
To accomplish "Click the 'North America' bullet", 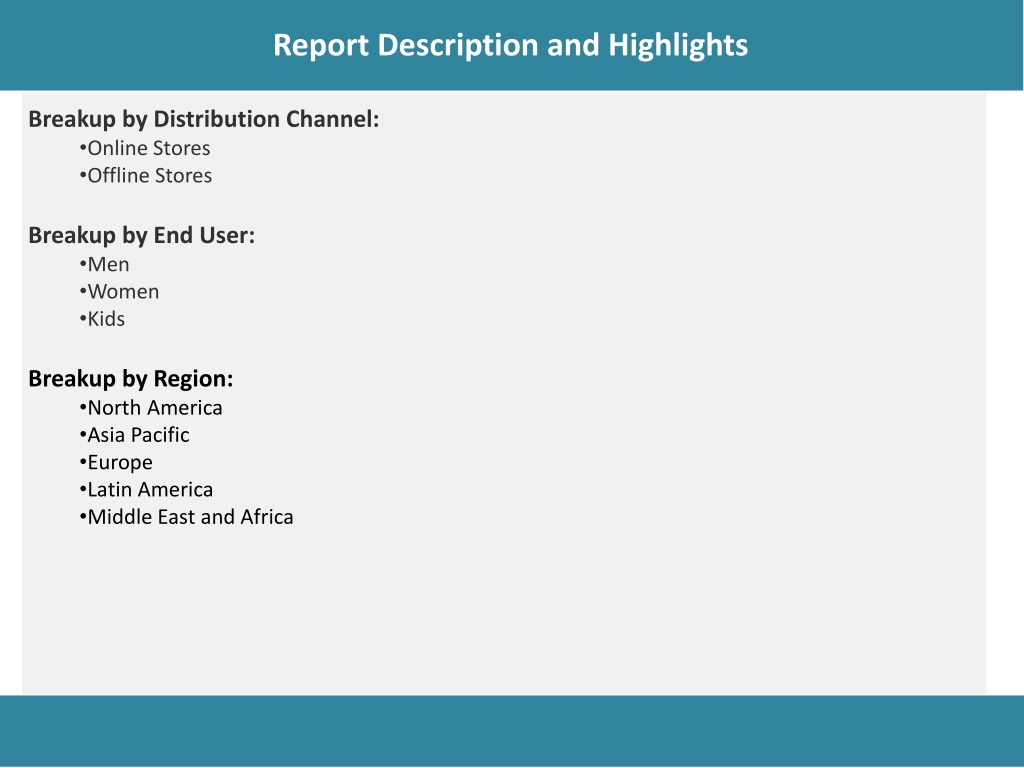I will click(x=151, y=408).
